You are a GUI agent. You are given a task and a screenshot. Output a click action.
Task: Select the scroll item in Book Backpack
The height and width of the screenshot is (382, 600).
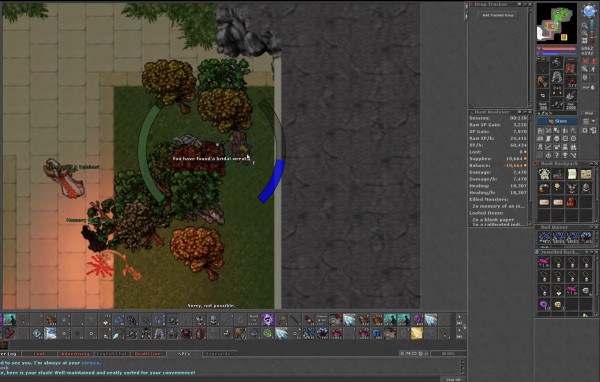(572, 174)
